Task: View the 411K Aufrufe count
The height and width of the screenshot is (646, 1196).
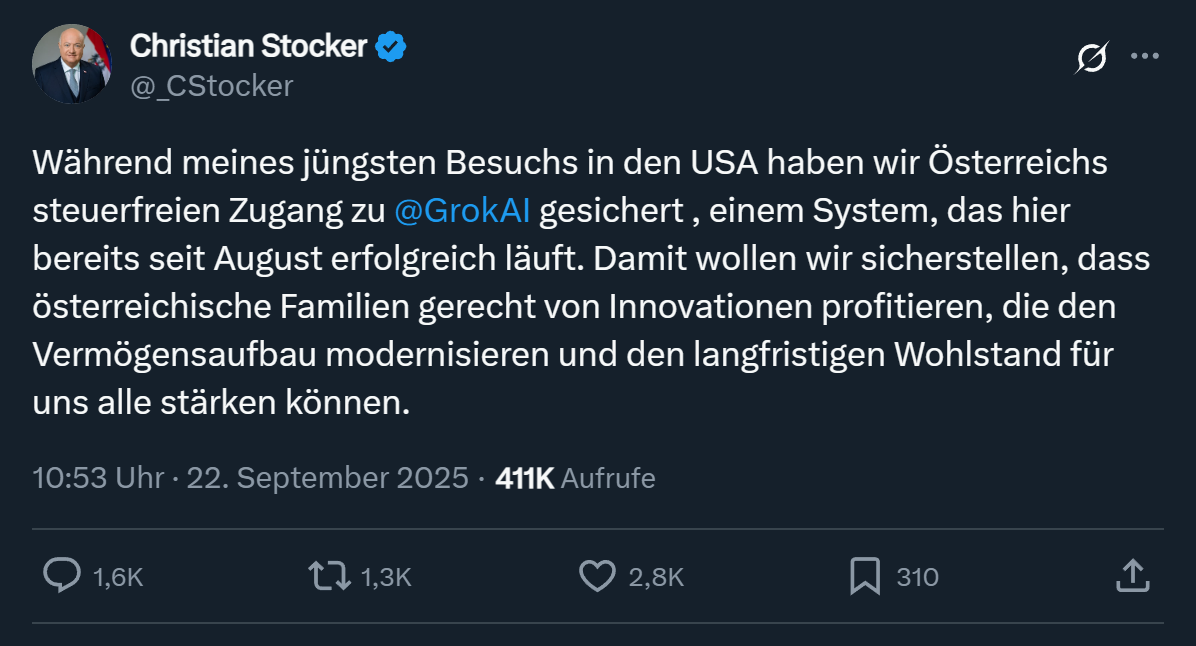Action: coord(575,478)
